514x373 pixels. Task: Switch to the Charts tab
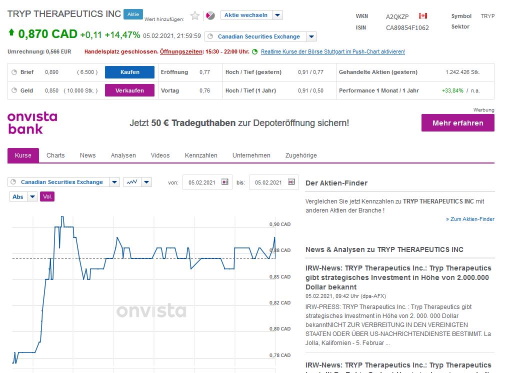56,155
